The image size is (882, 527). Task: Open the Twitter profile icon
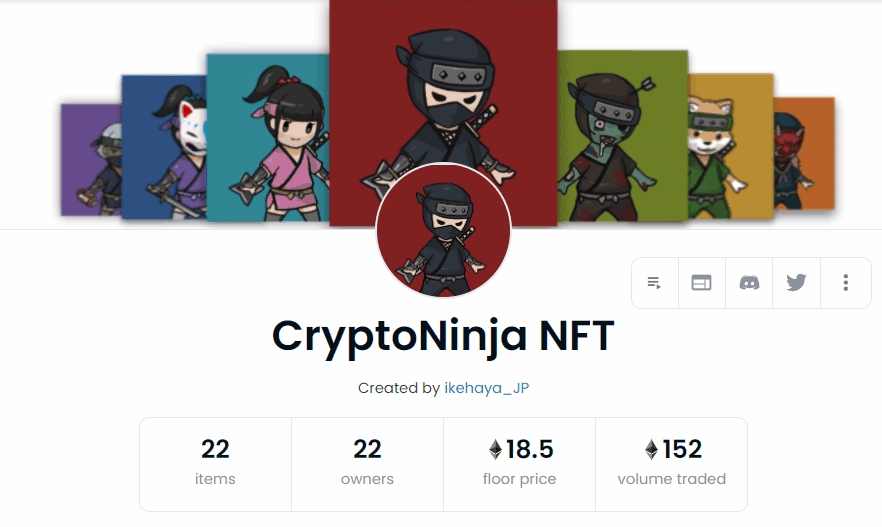click(x=796, y=283)
